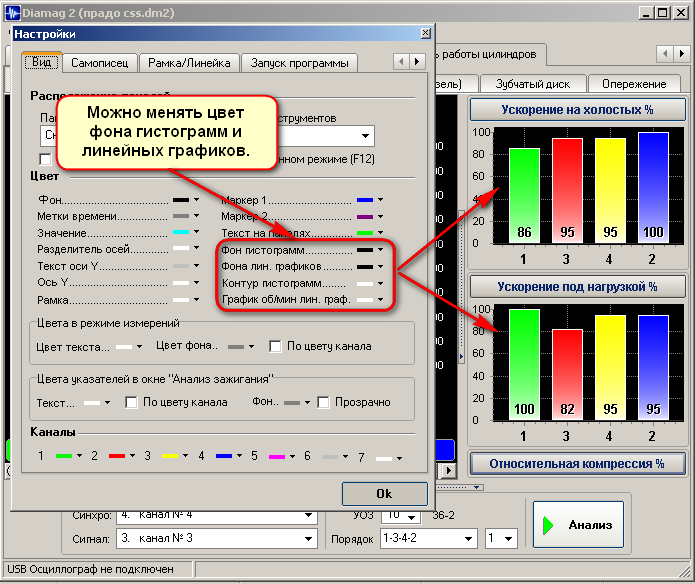The image size is (695, 584).
Task: Click Цвет текста white swatch
Action: [124, 347]
